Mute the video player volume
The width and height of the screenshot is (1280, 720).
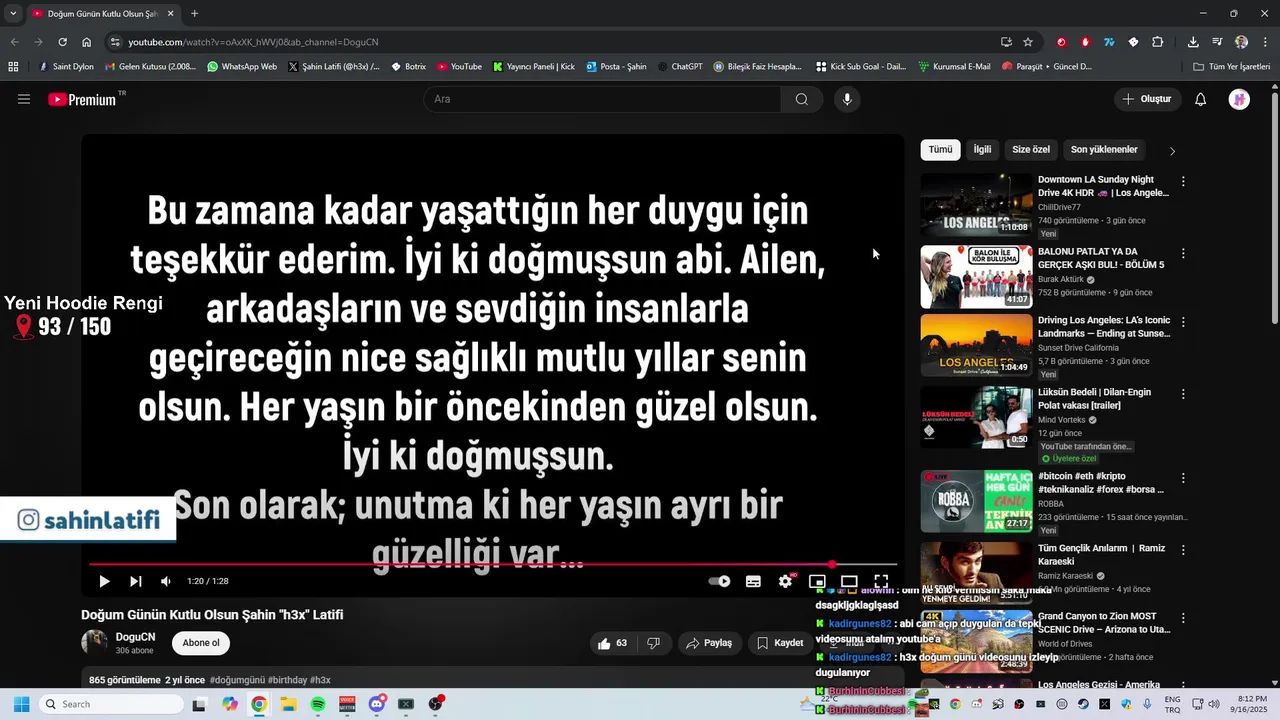[x=166, y=581]
